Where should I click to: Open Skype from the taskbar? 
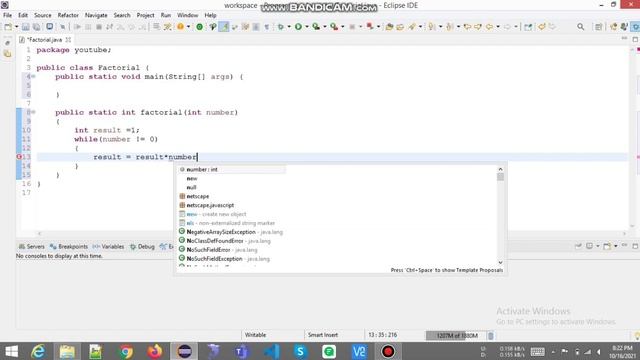(300, 351)
